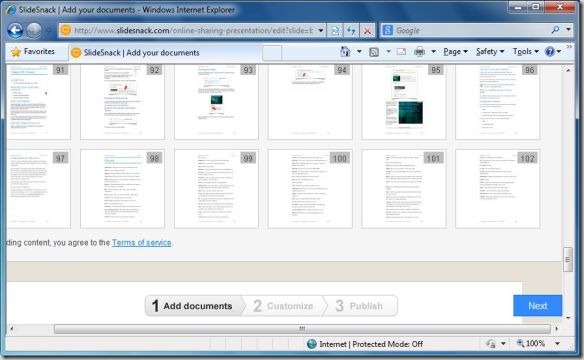Select page thumbnail number 95
Viewport: 584px width, 360px height.
point(404,102)
